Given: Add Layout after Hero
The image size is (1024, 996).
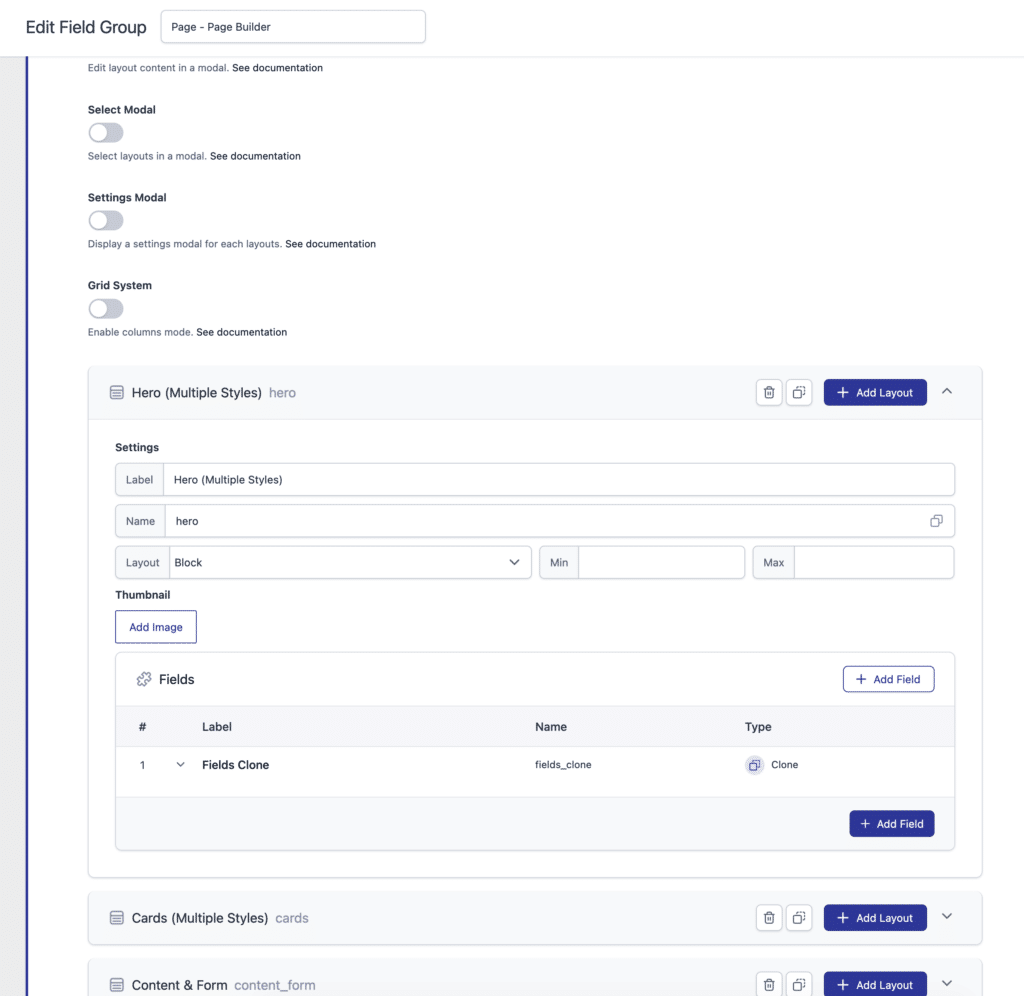Looking at the screenshot, I should coord(874,393).
